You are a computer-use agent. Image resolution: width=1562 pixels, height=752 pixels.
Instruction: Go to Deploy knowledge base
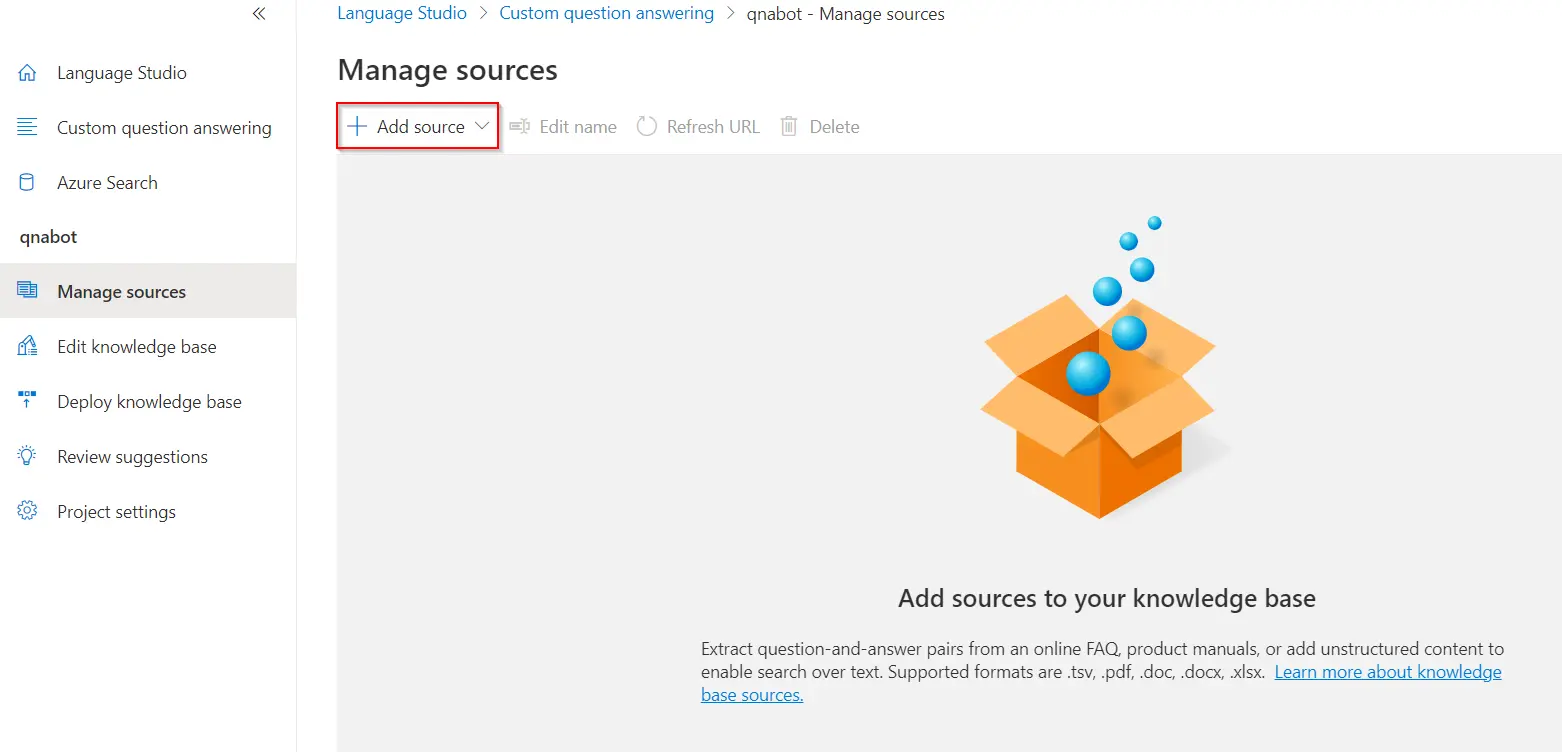pyautogui.click(x=149, y=402)
